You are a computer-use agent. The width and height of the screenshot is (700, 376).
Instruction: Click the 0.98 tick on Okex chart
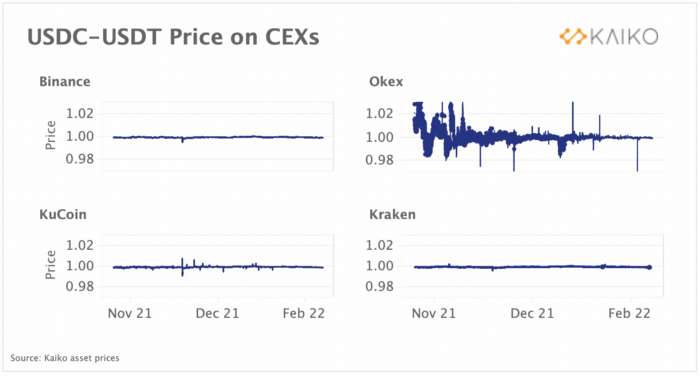coord(379,160)
